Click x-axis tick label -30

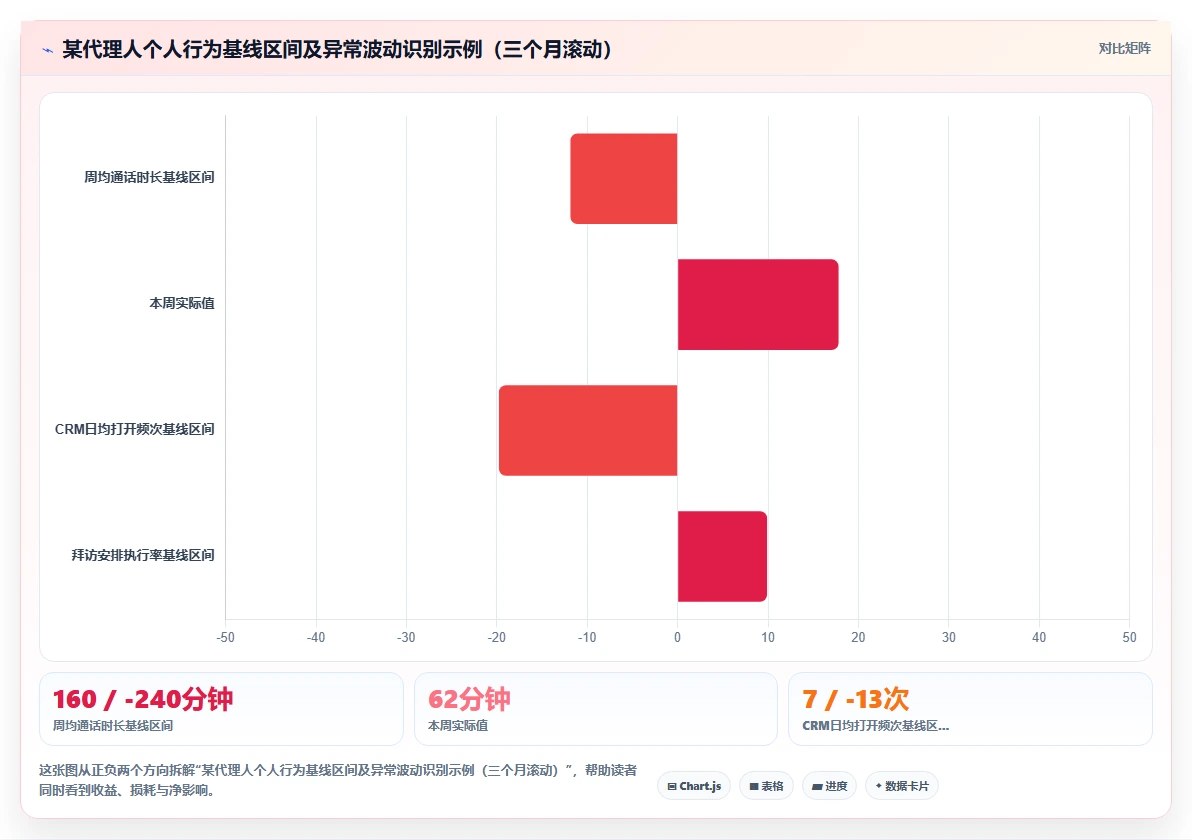(406, 637)
